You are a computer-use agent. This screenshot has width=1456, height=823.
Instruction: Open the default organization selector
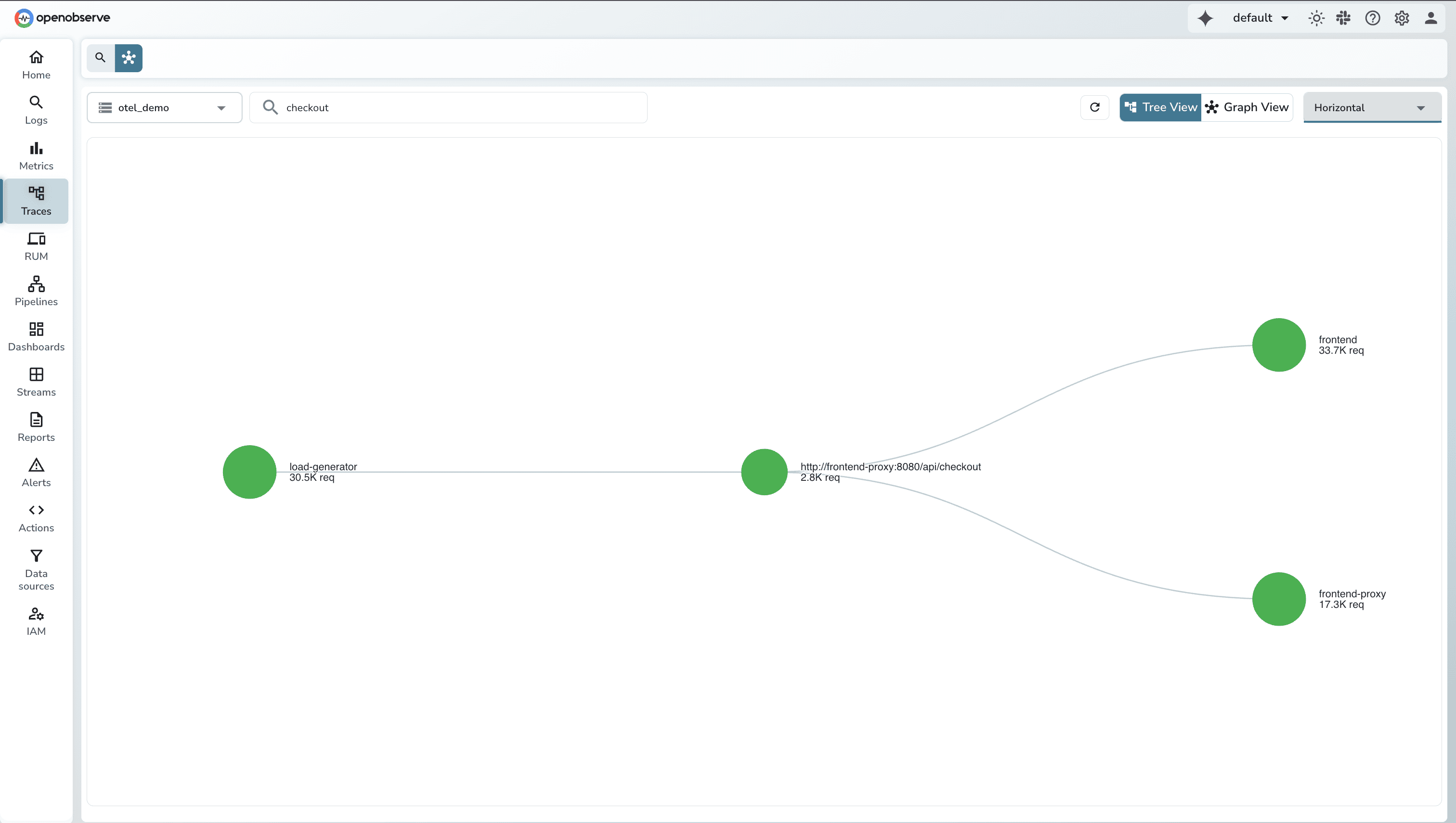click(1260, 17)
